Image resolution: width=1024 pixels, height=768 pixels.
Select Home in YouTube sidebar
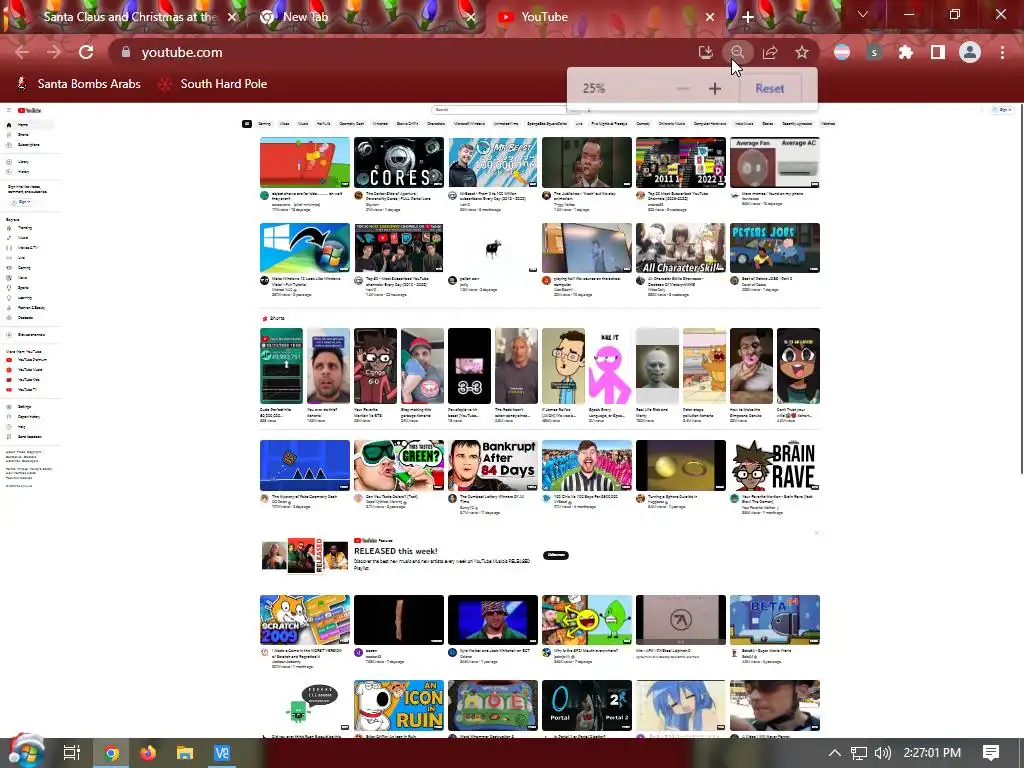[29, 125]
